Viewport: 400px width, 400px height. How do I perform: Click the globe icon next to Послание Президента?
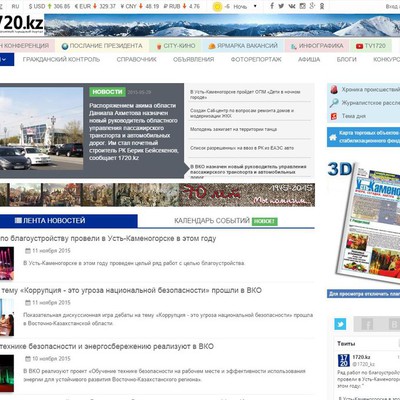tap(65, 46)
